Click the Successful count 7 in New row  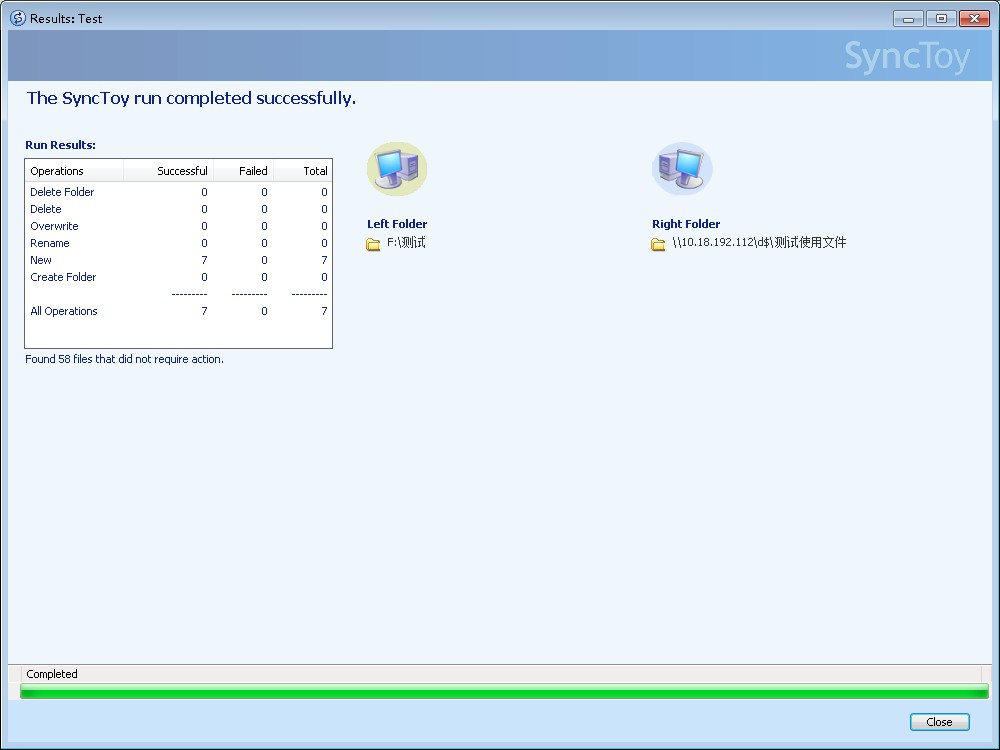[x=204, y=260]
